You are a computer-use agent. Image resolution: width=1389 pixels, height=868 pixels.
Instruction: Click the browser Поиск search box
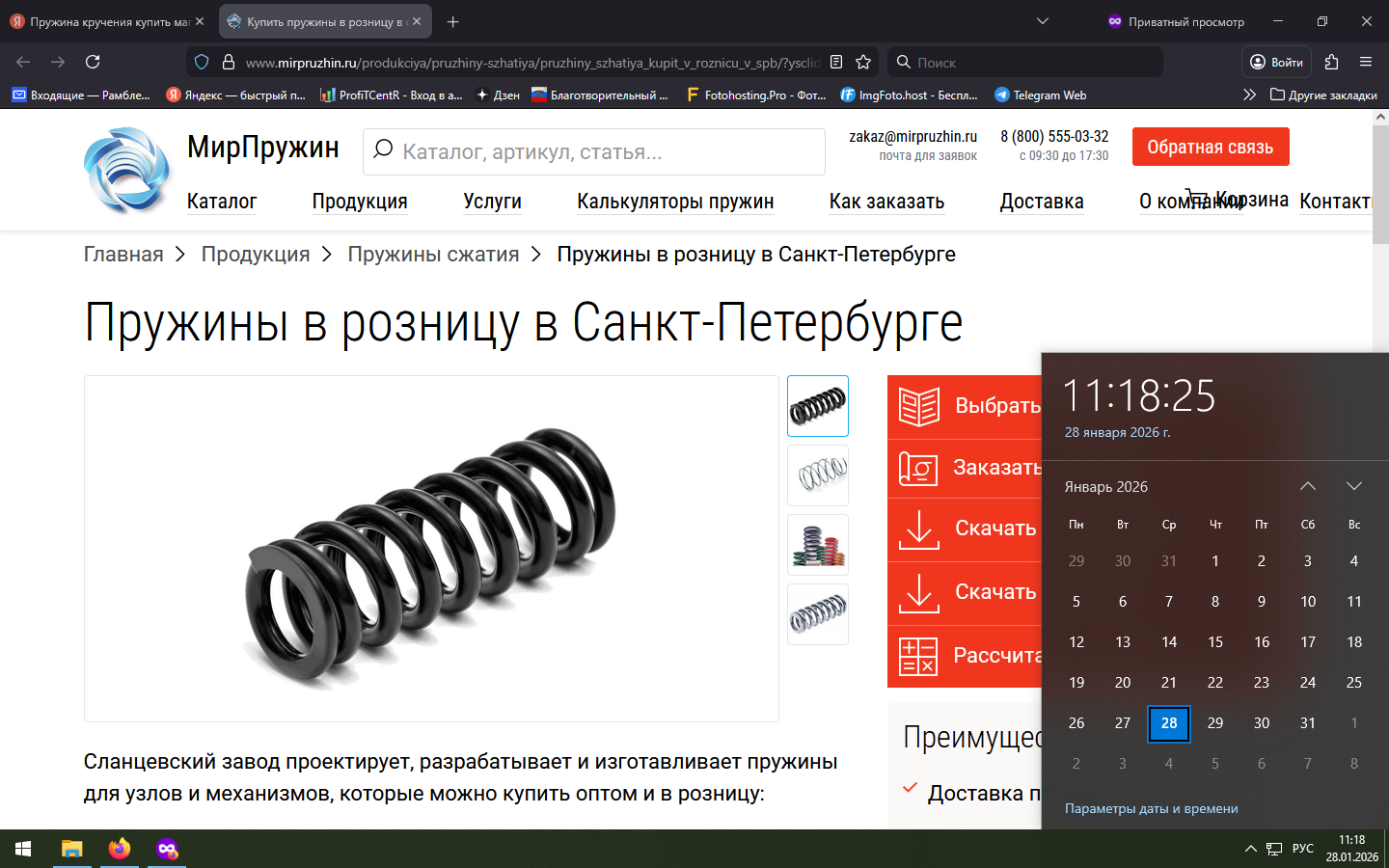pos(1024,62)
